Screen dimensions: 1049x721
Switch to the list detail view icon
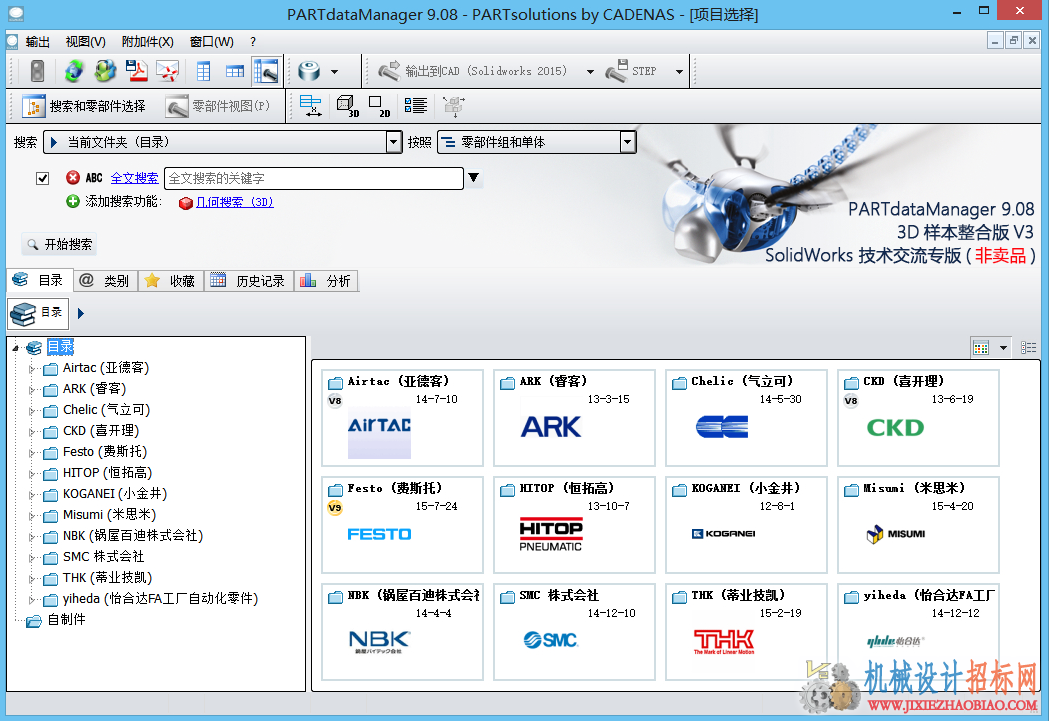pos(1028,347)
